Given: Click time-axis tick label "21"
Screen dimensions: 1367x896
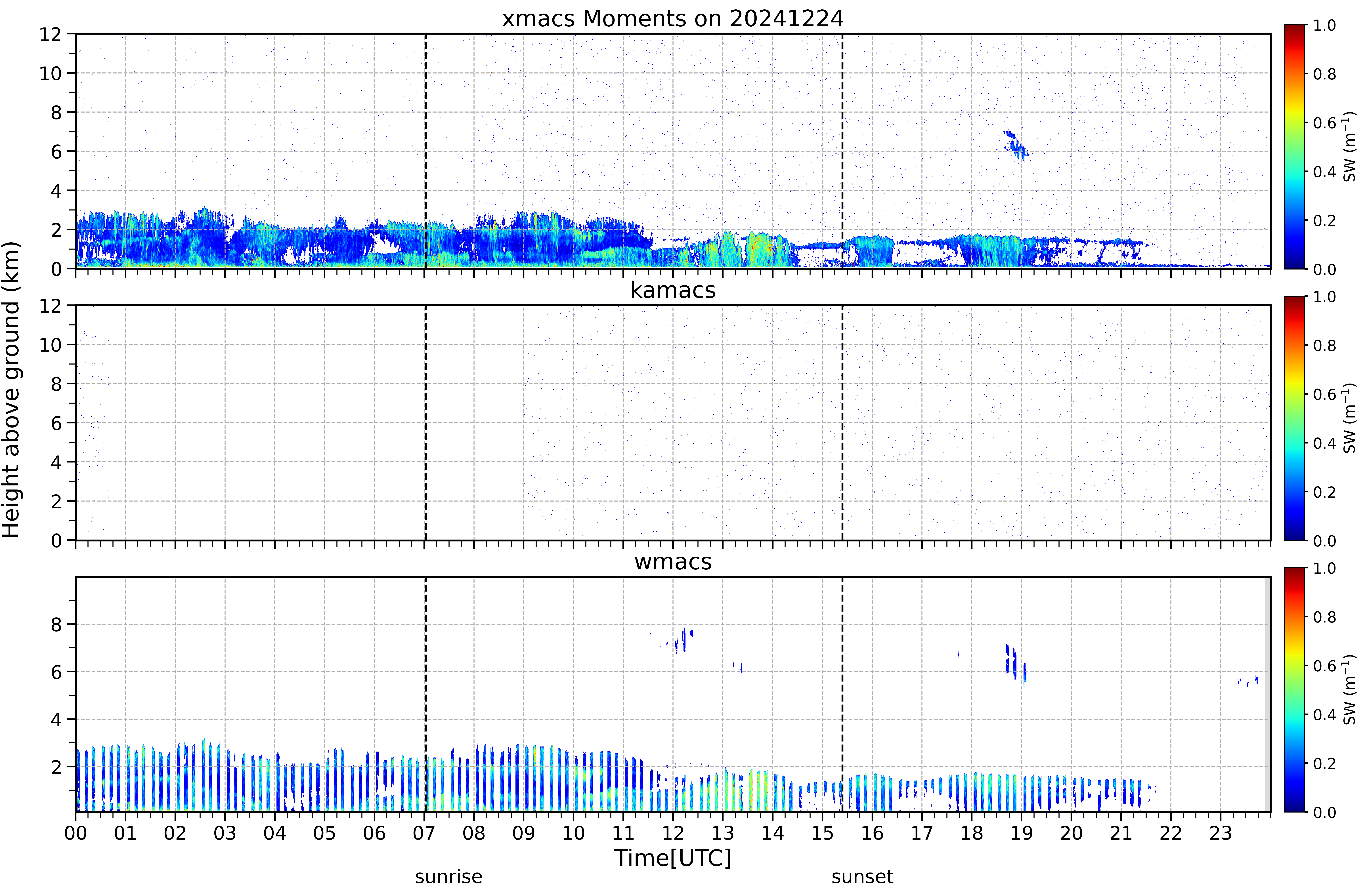Looking at the screenshot, I should 1121,833.
